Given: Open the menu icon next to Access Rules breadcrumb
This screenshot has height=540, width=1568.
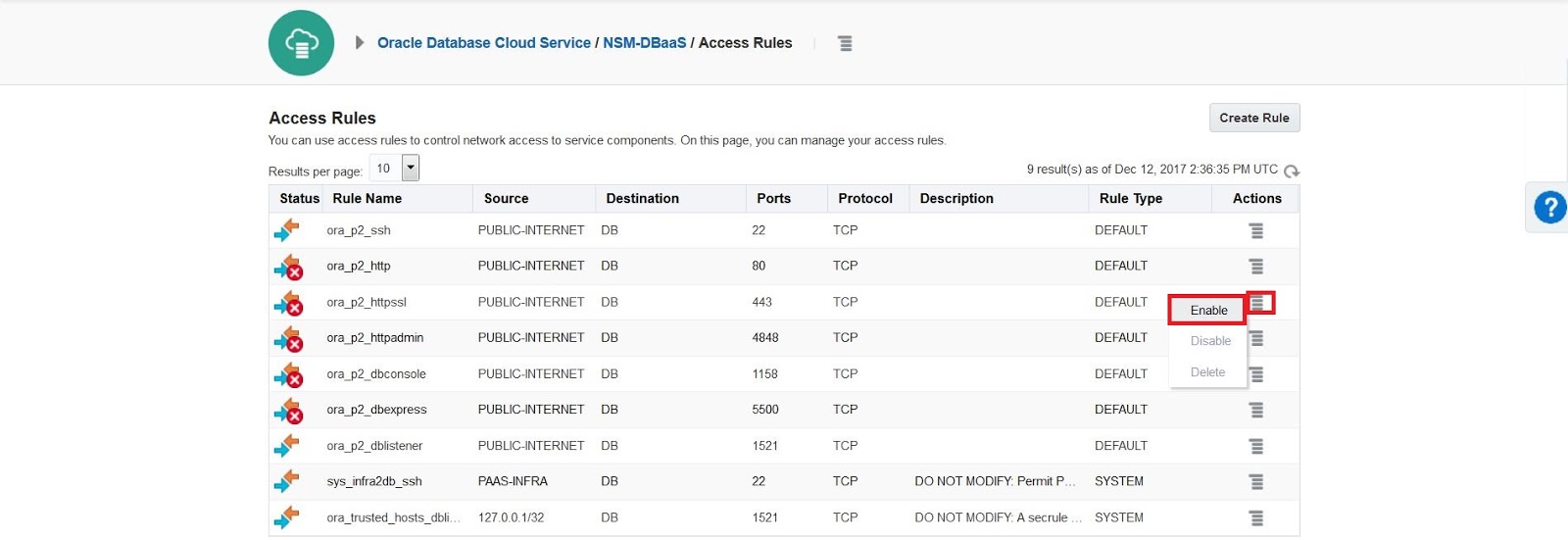Looking at the screenshot, I should coord(845,43).
